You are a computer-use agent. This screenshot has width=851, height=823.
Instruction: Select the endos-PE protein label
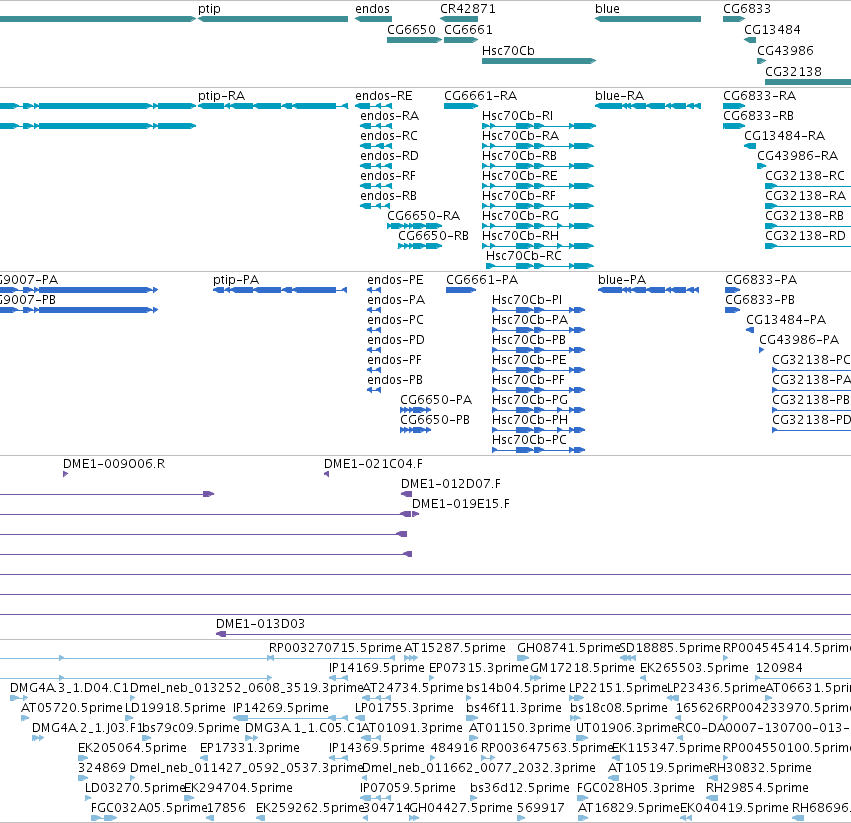395,280
